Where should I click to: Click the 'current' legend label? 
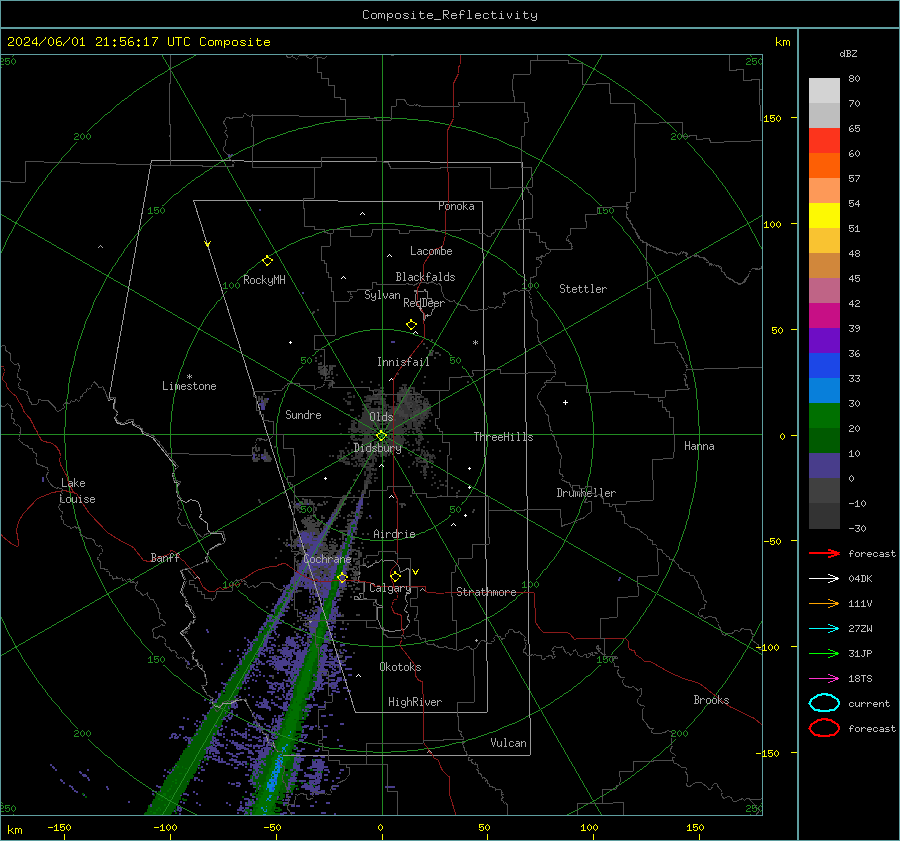click(x=868, y=704)
